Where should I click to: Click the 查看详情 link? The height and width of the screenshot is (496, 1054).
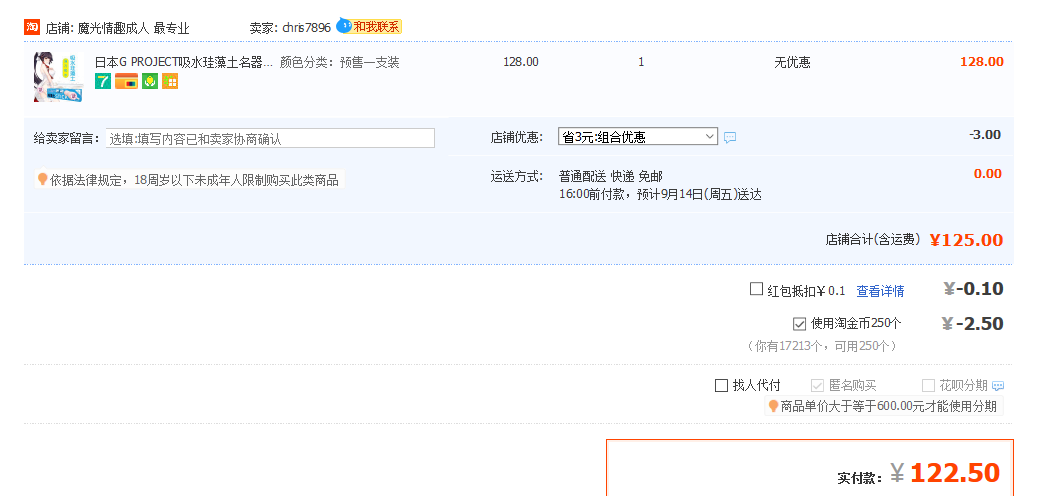click(x=880, y=291)
